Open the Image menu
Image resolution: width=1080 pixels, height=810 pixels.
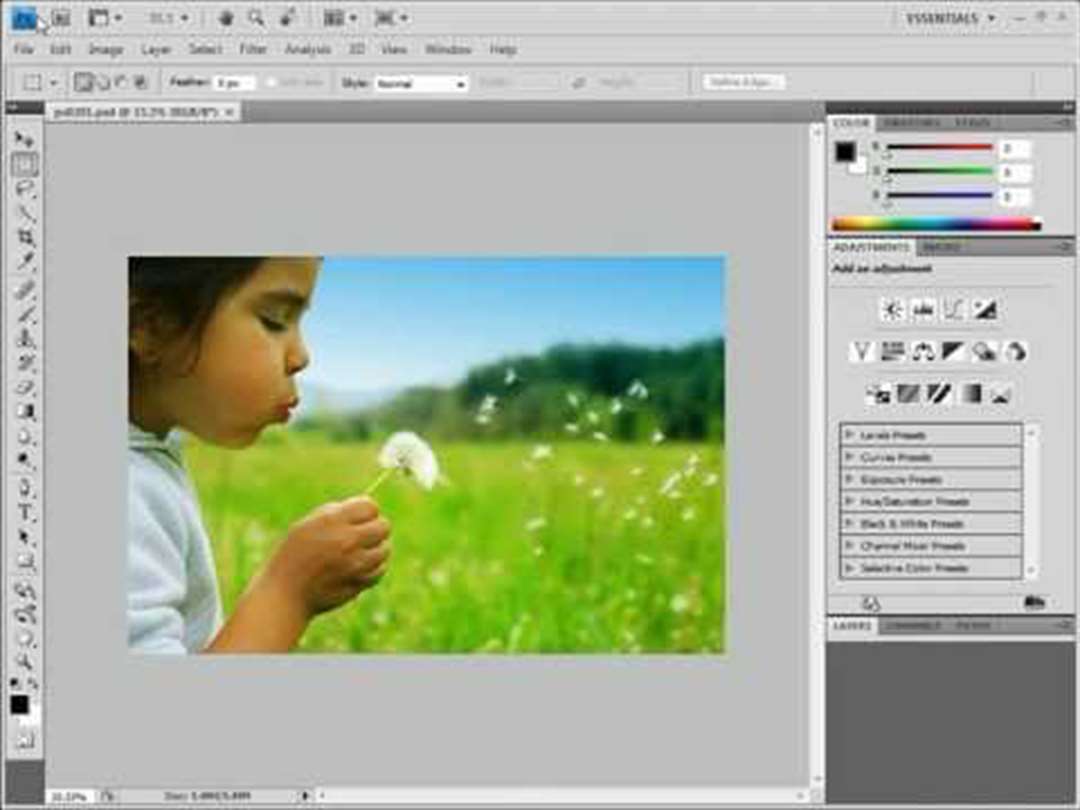pyautogui.click(x=105, y=50)
